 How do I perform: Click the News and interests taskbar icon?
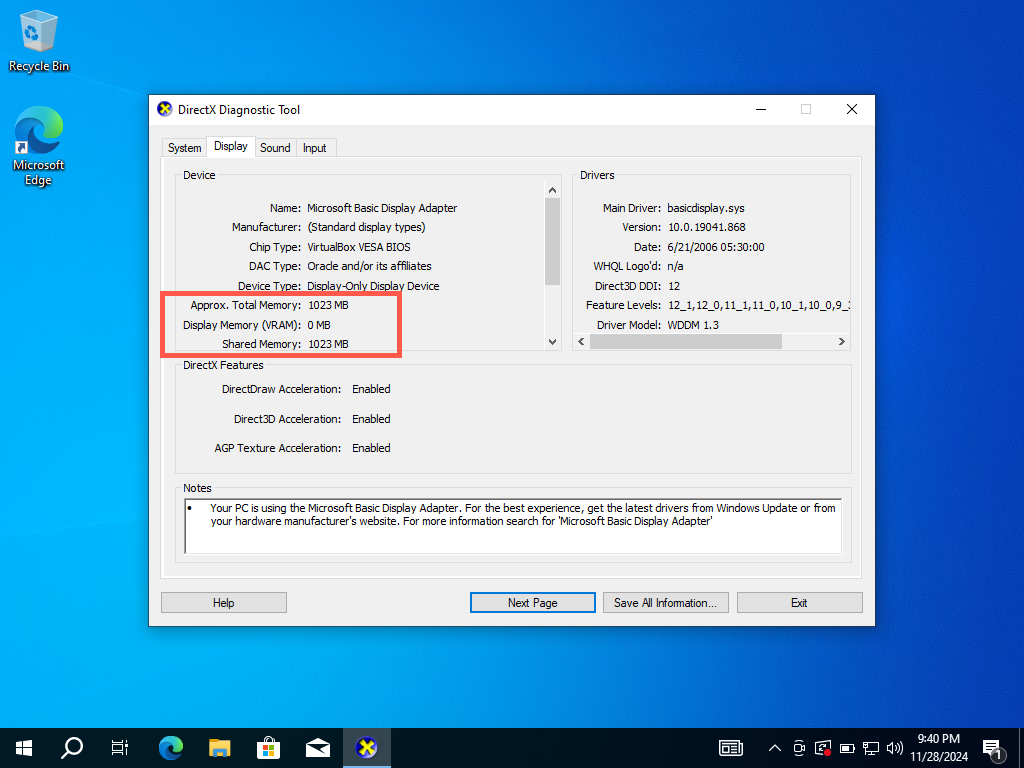(x=731, y=747)
